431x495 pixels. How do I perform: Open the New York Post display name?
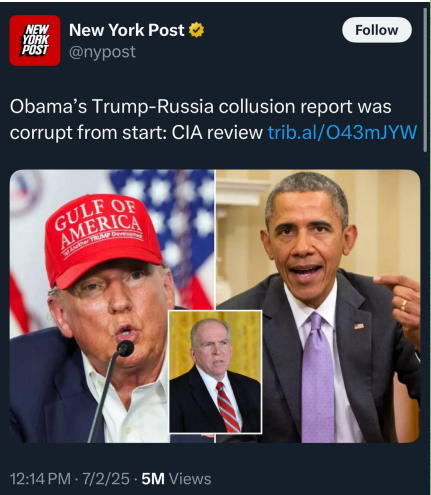point(126,30)
